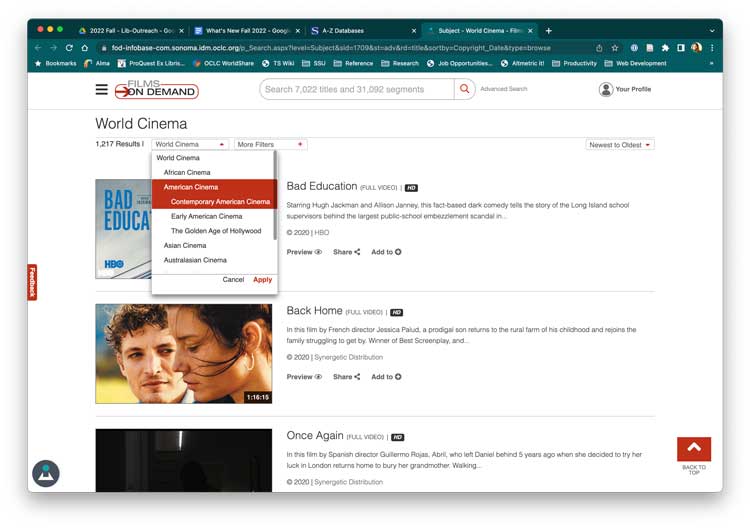
Task: Select Australasian Cinema in the list
Action: coord(195,260)
